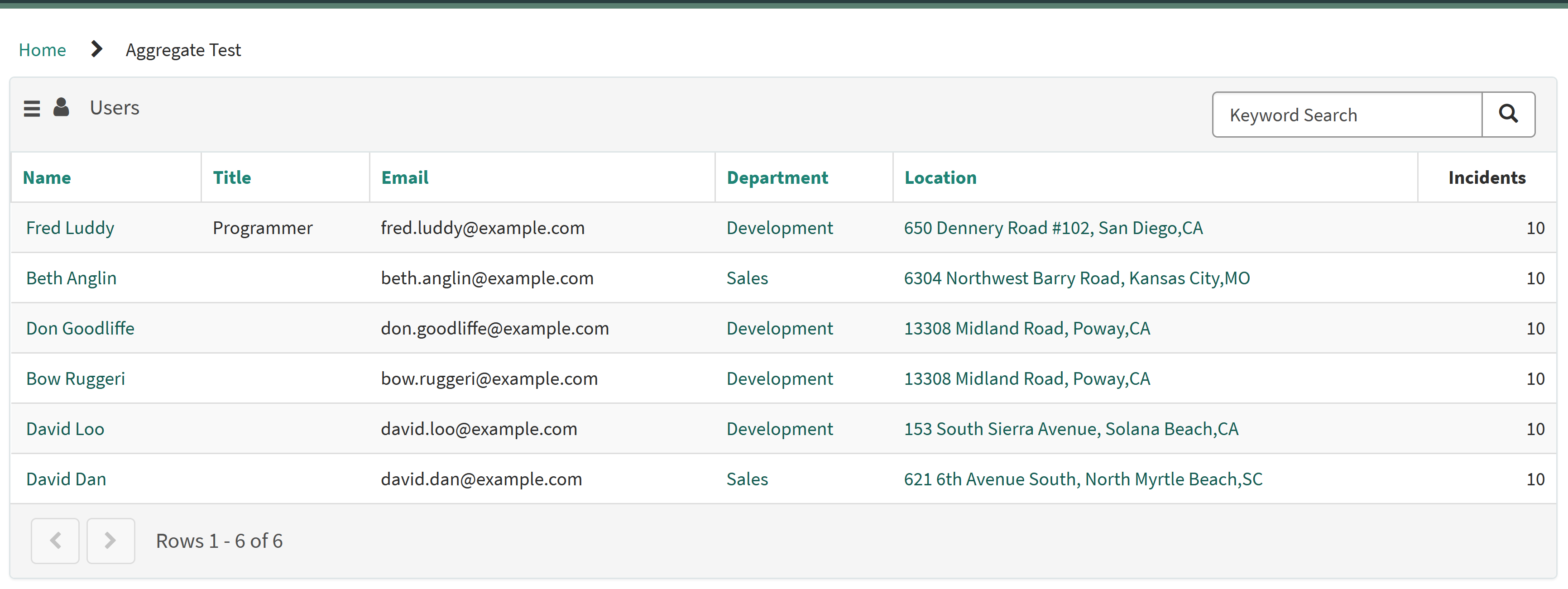Open Beth Anglin's user record
Viewport: 1568px width, 589px height.
pos(71,278)
